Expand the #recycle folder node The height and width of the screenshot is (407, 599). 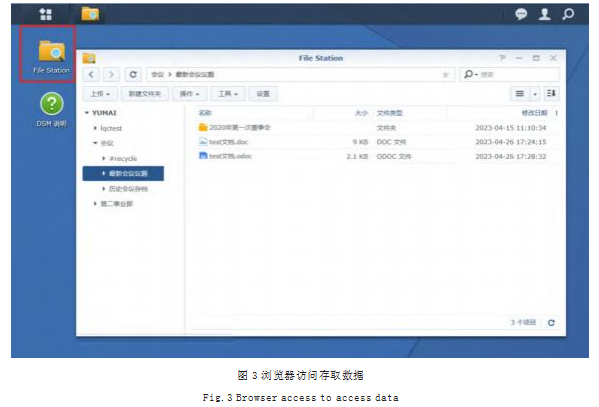coord(104,158)
